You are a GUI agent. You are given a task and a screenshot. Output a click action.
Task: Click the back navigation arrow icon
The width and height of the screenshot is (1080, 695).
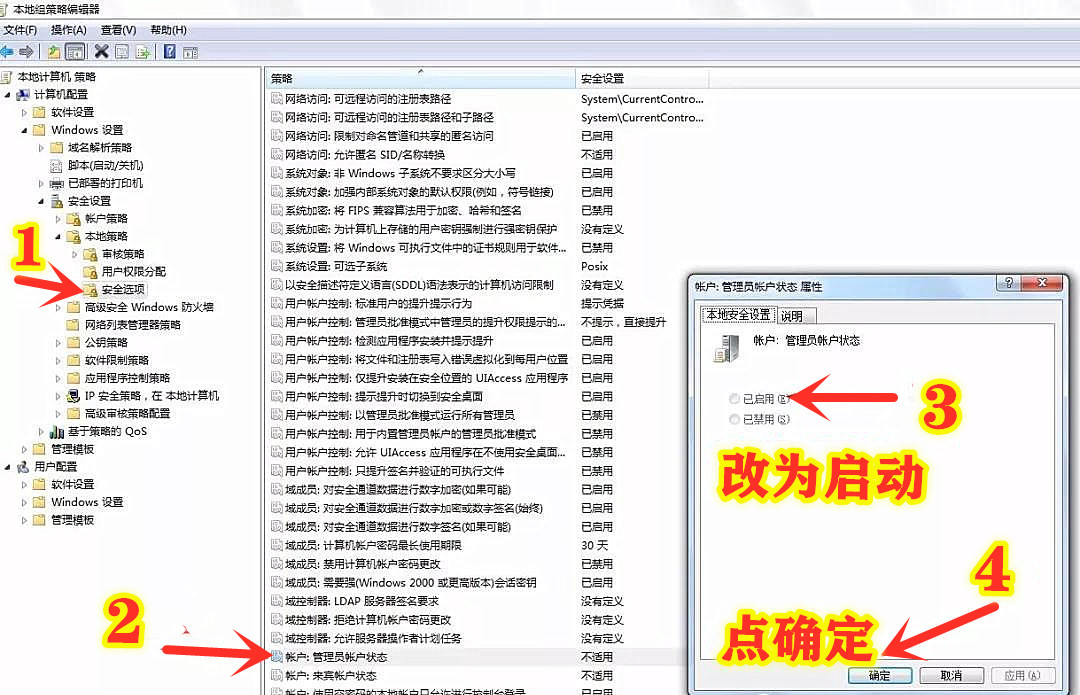(9, 51)
